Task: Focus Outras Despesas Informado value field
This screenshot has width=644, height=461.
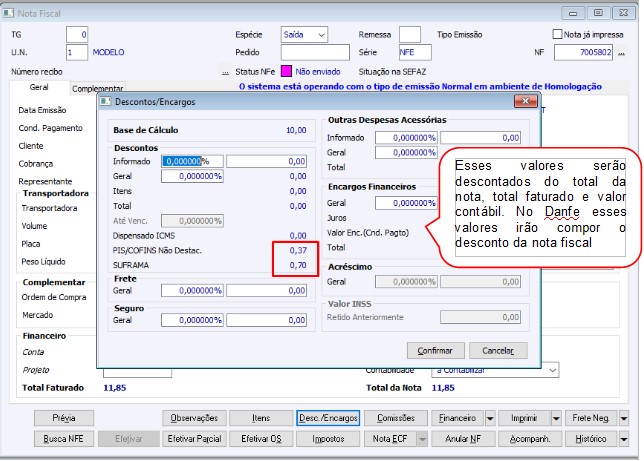Action: [481, 138]
